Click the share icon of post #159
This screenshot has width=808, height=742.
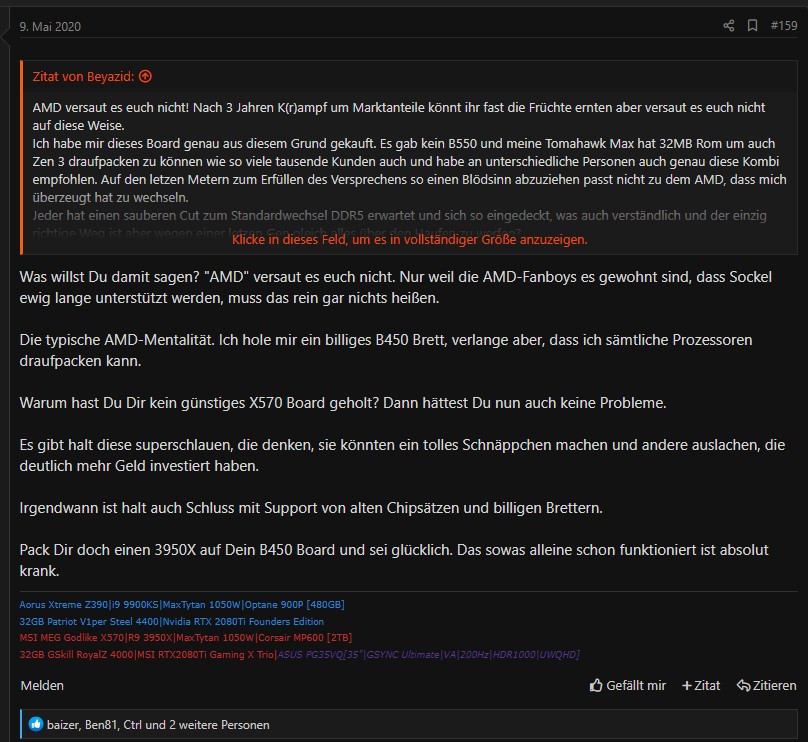[728, 26]
